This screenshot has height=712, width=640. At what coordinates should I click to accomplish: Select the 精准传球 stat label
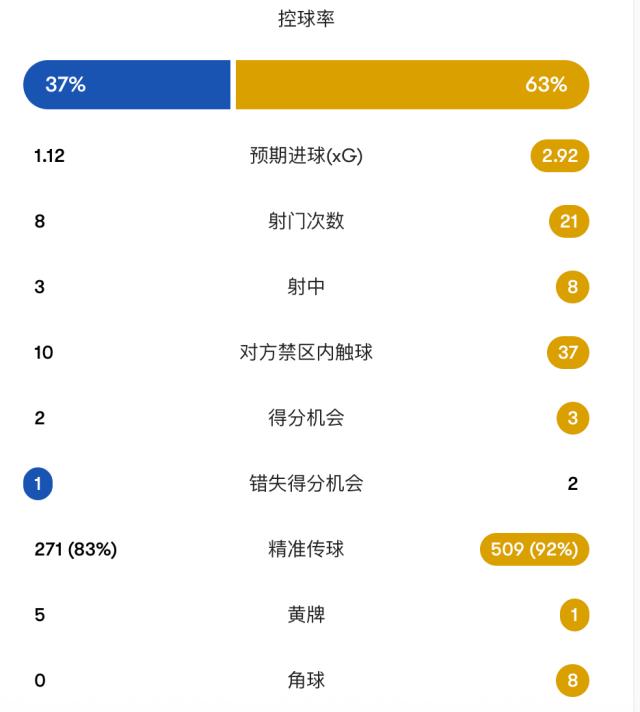tap(306, 549)
